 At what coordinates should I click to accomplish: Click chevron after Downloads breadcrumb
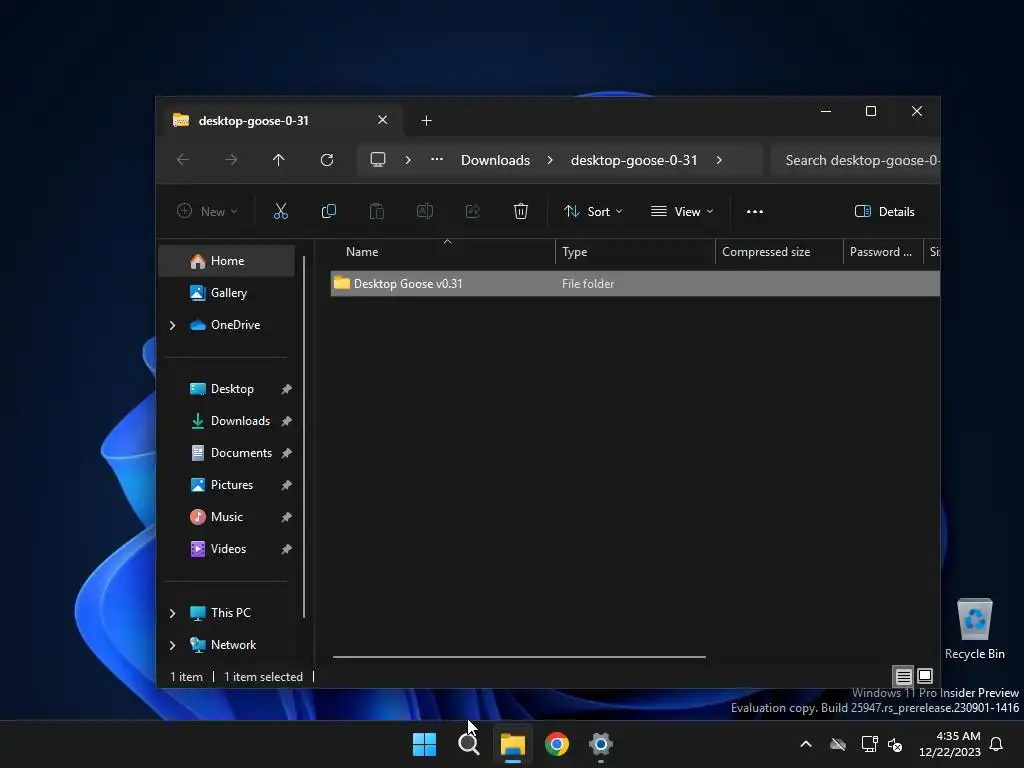point(550,160)
